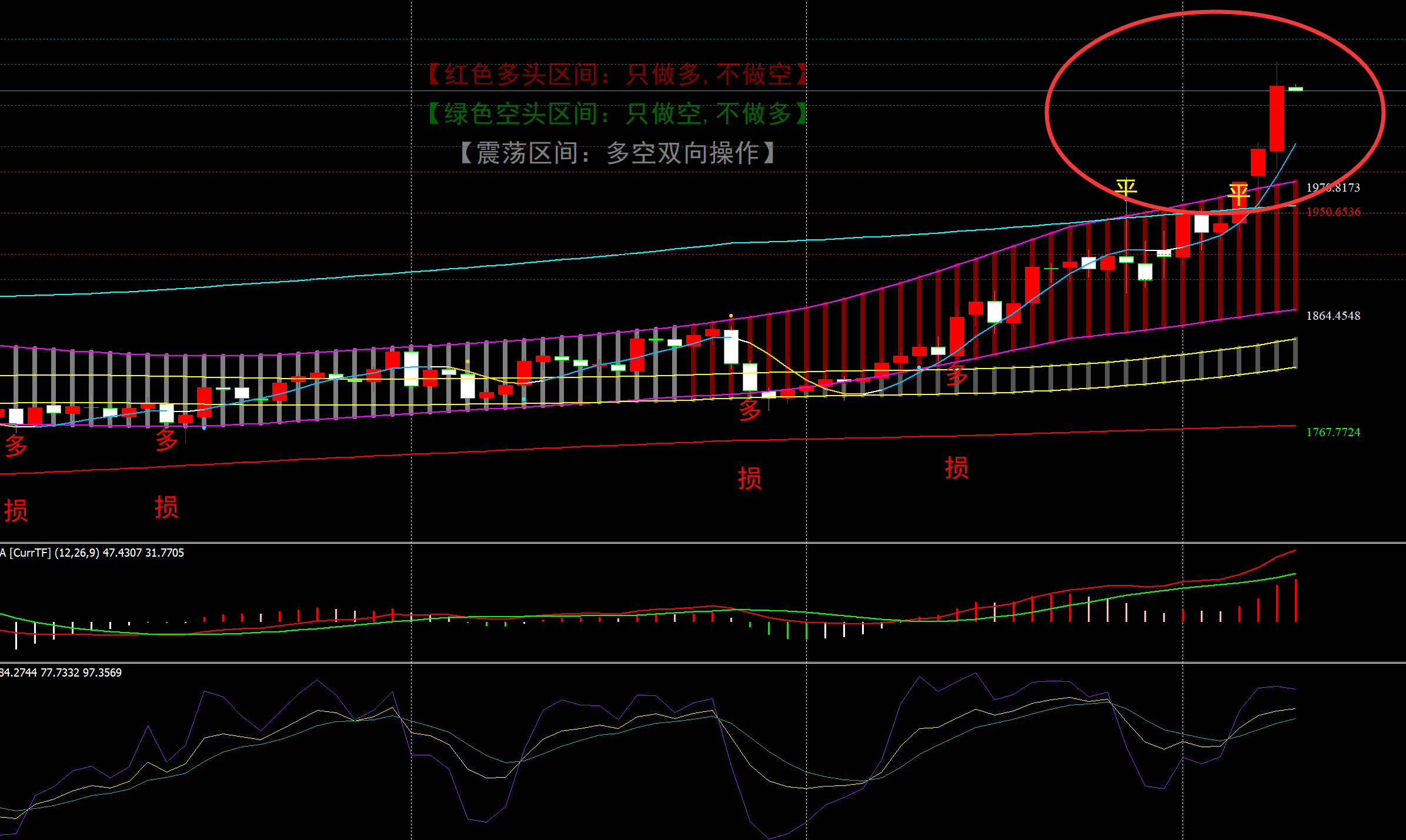Click the tallest red candlestick inside the ellipse
1406x840 pixels.
tap(1277, 118)
